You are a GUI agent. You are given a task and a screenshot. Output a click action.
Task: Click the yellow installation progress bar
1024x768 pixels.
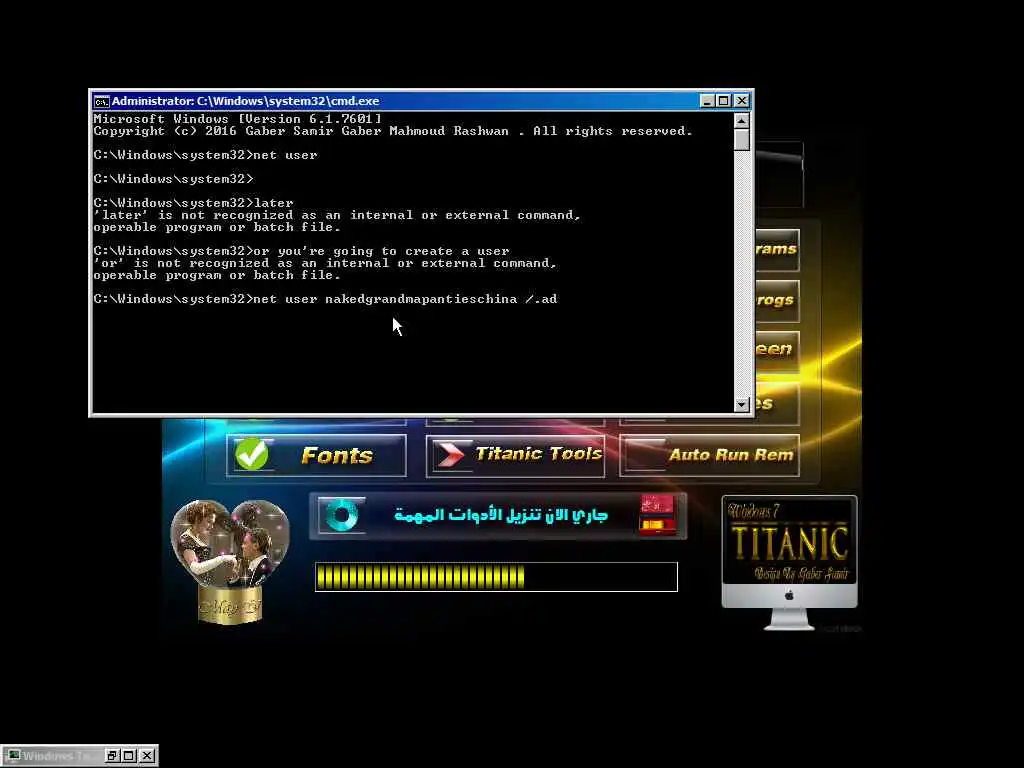click(x=496, y=577)
